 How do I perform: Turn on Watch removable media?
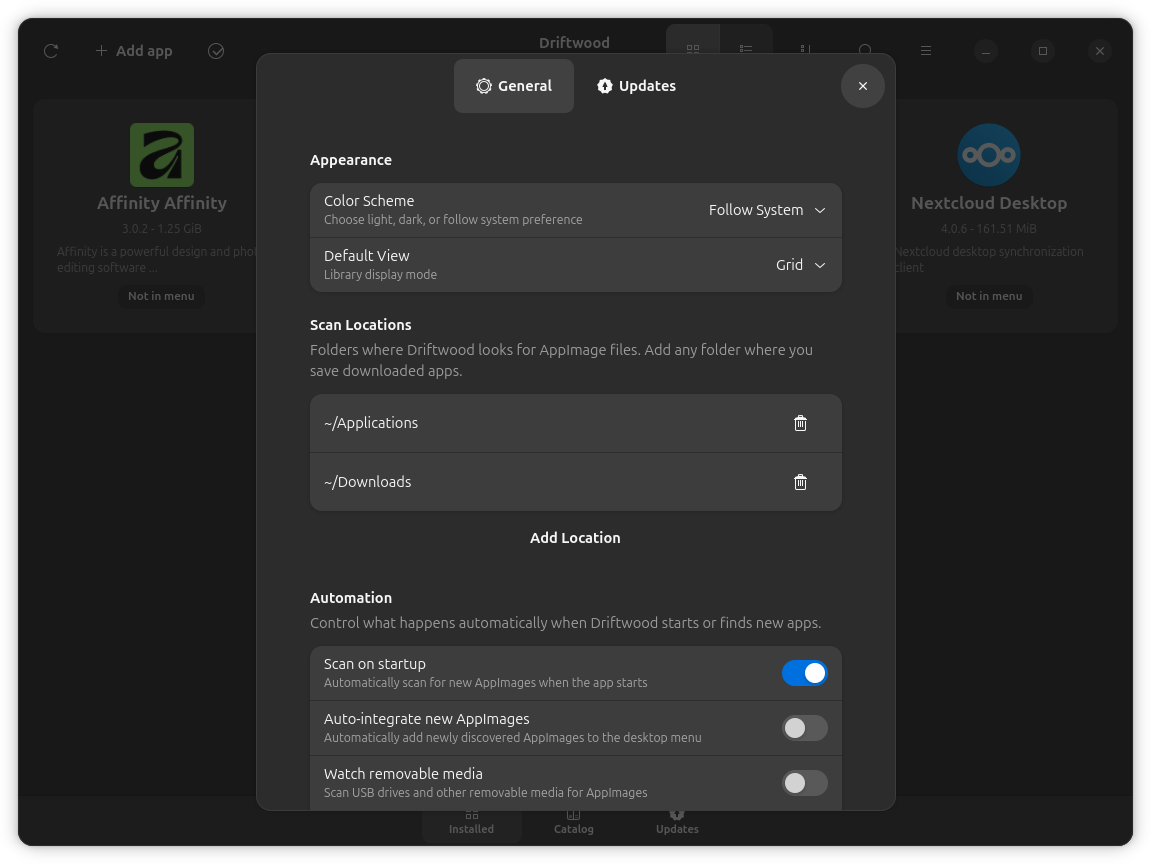coord(804,783)
